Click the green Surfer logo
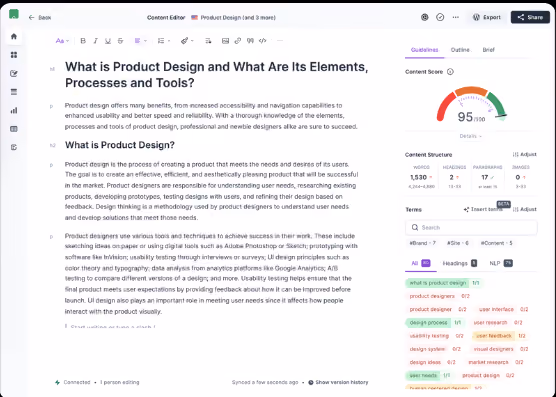Image resolution: width=556 pixels, height=397 pixels. [x=14, y=14]
